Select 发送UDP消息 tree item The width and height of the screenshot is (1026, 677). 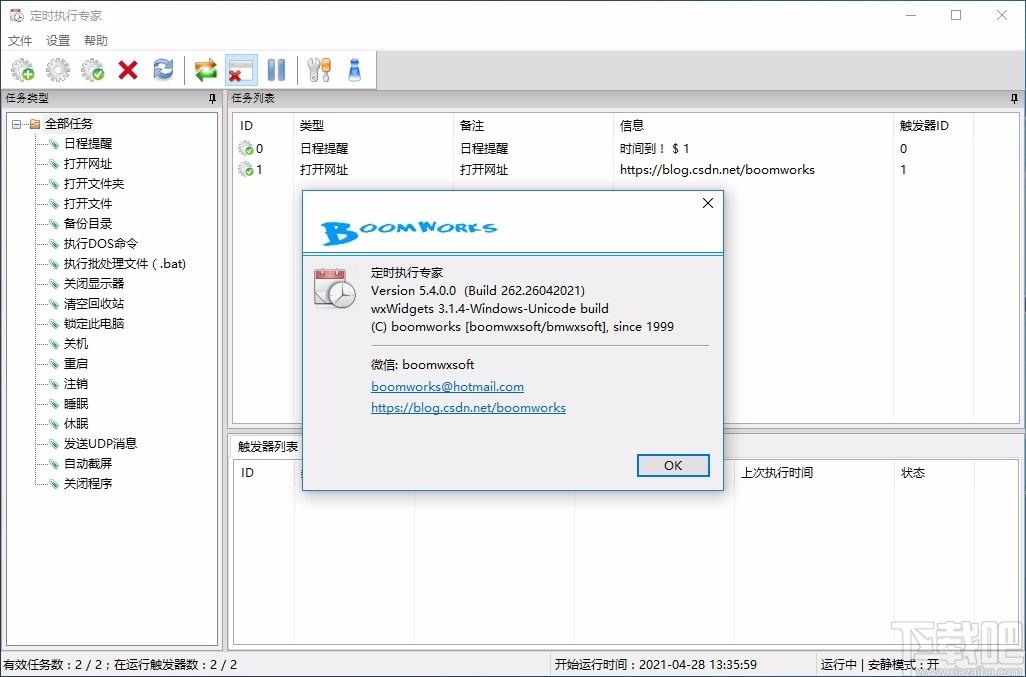[100, 443]
